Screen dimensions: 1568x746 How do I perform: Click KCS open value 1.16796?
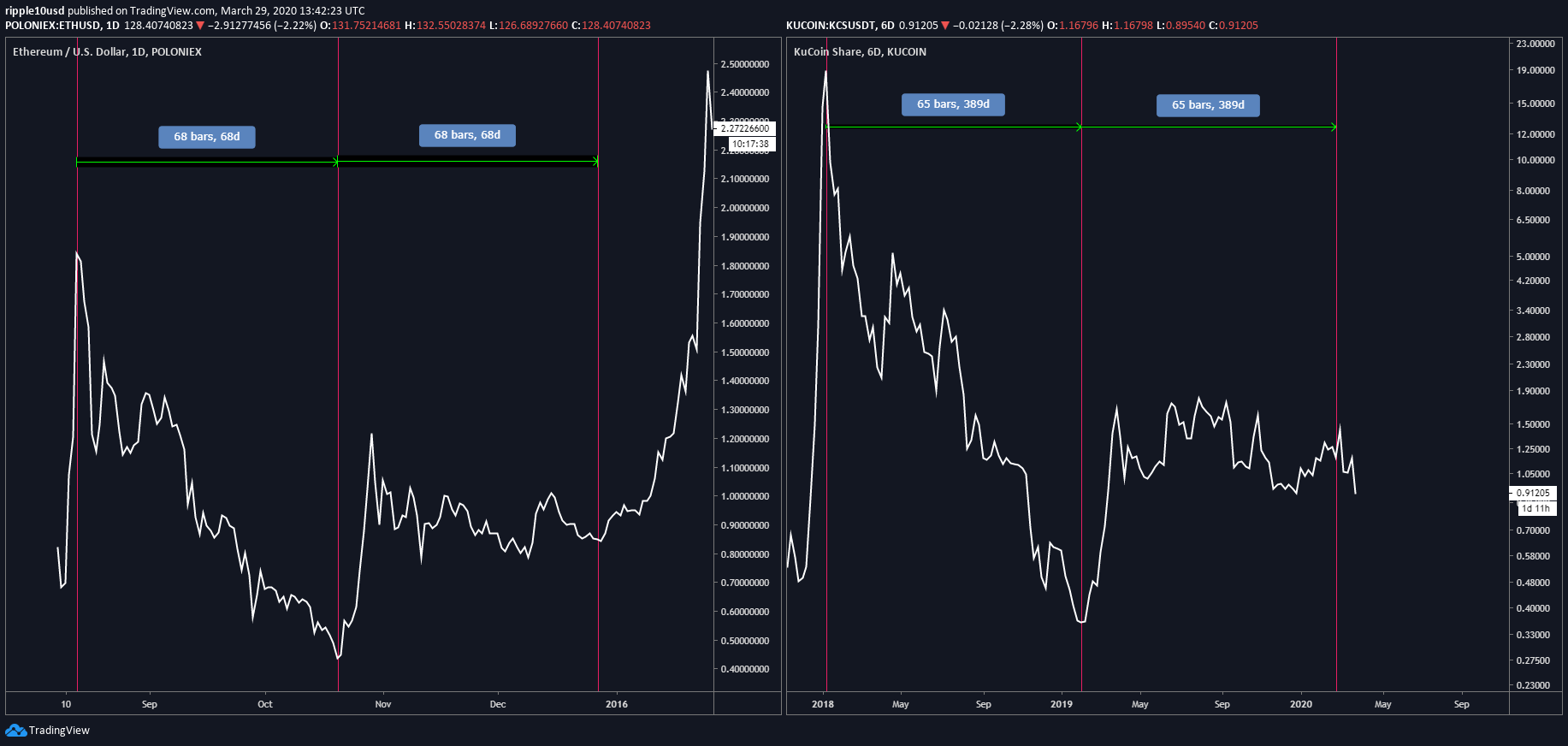pyautogui.click(x=1079, y=26)
